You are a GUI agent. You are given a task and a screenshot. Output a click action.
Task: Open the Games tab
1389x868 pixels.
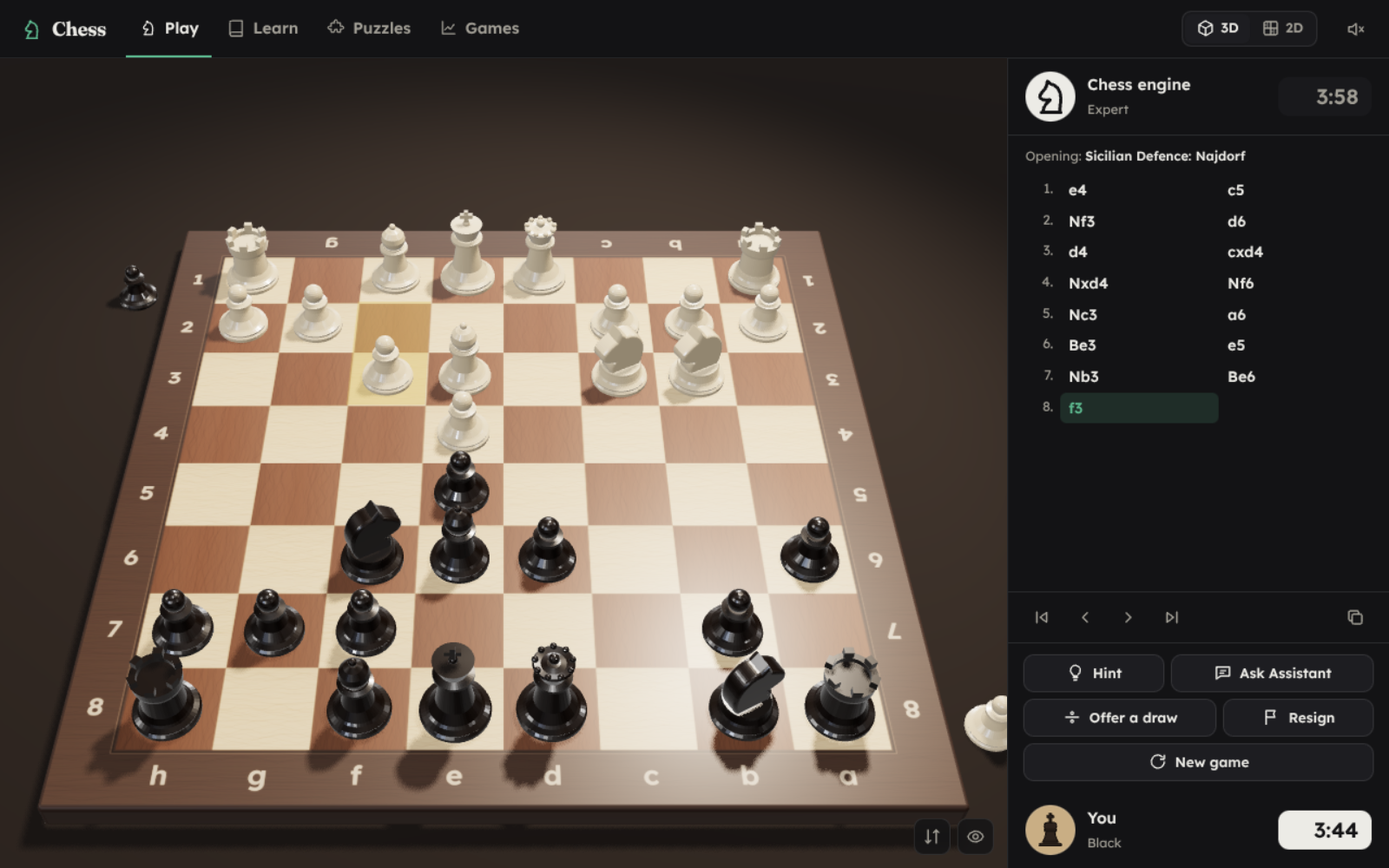tap(480, 29)
